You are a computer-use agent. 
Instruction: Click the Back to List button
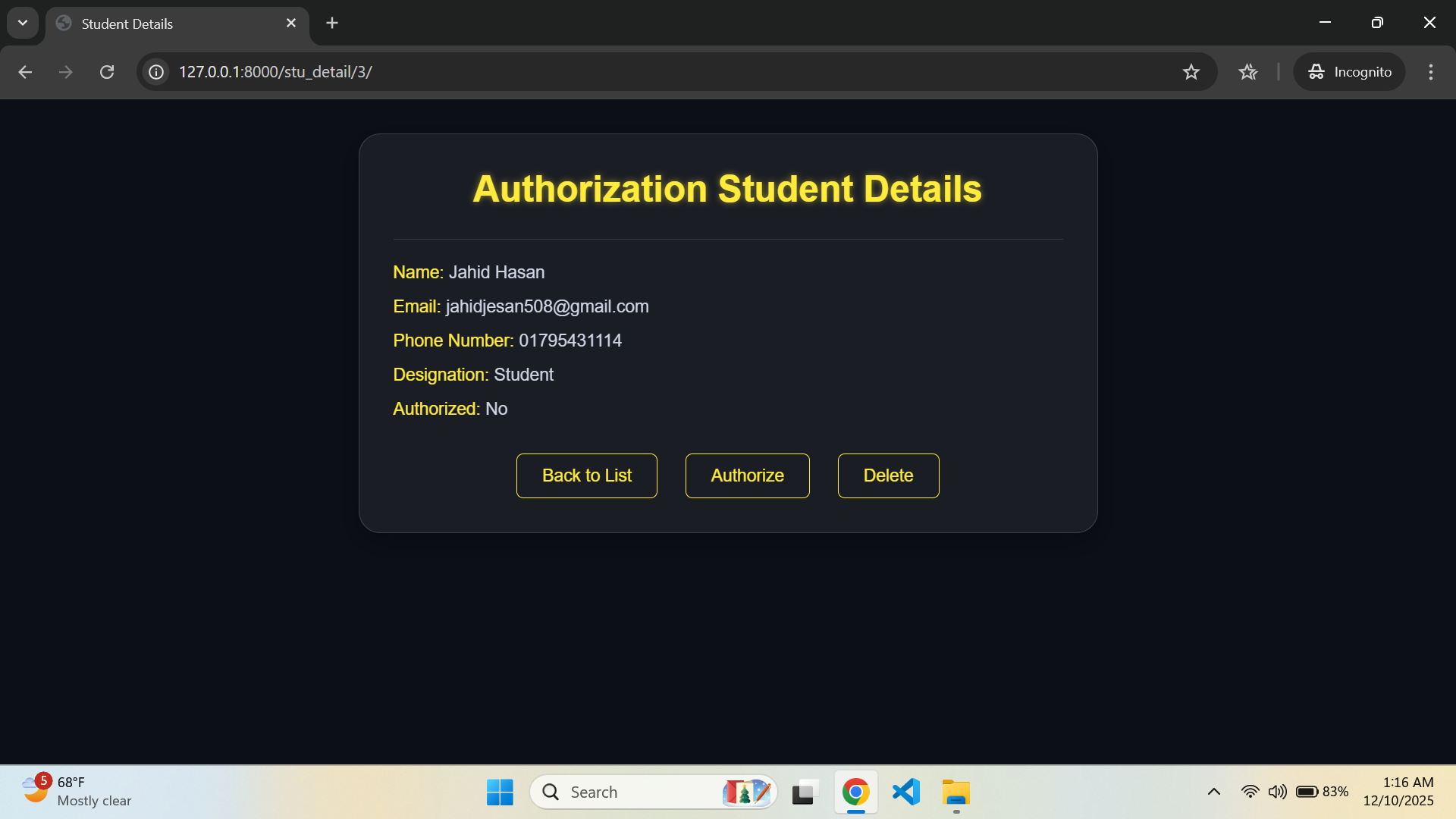tap(586, 475)
